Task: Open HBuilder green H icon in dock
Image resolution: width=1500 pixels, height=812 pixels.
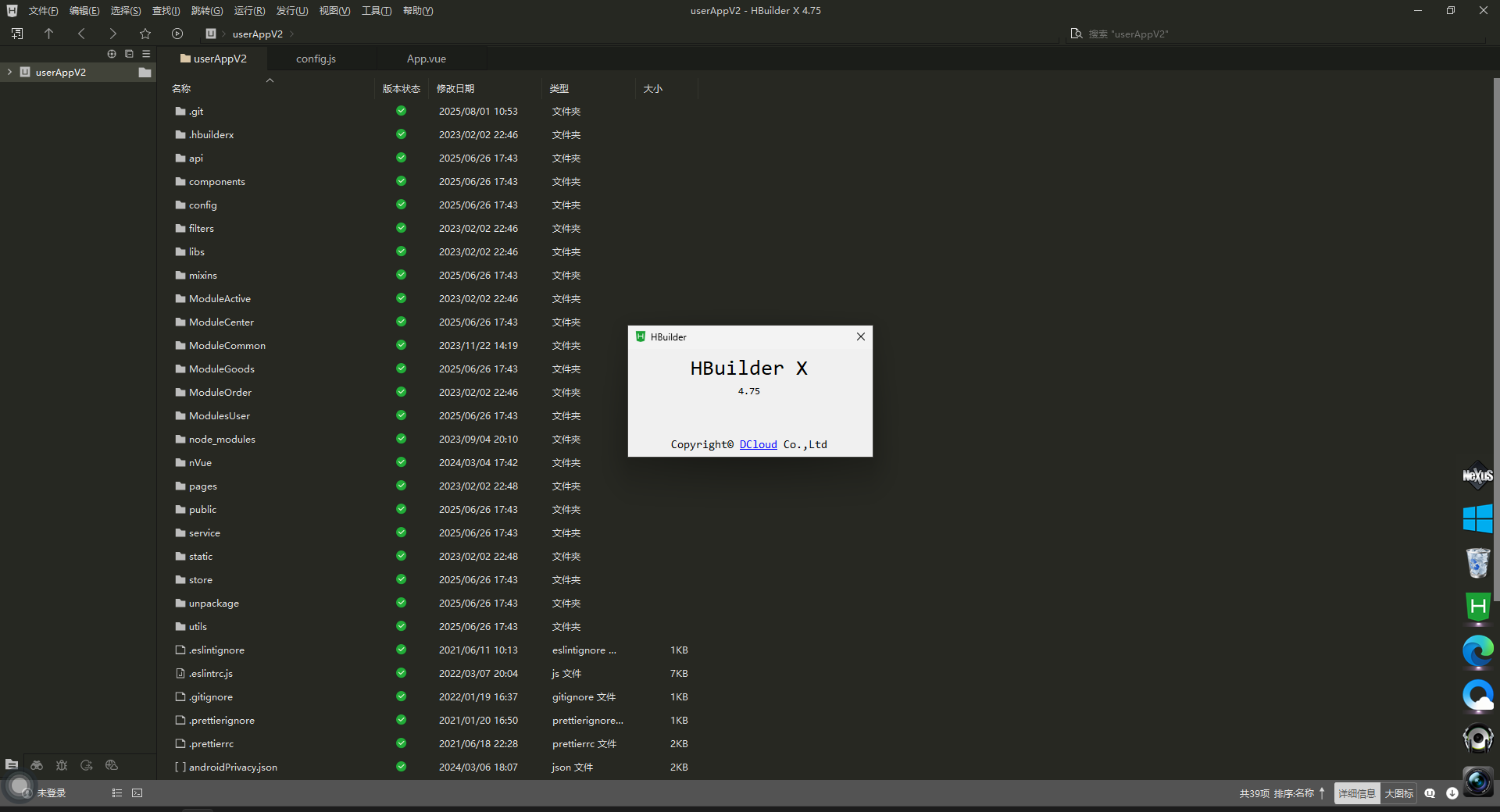Action: point(1477,607)
